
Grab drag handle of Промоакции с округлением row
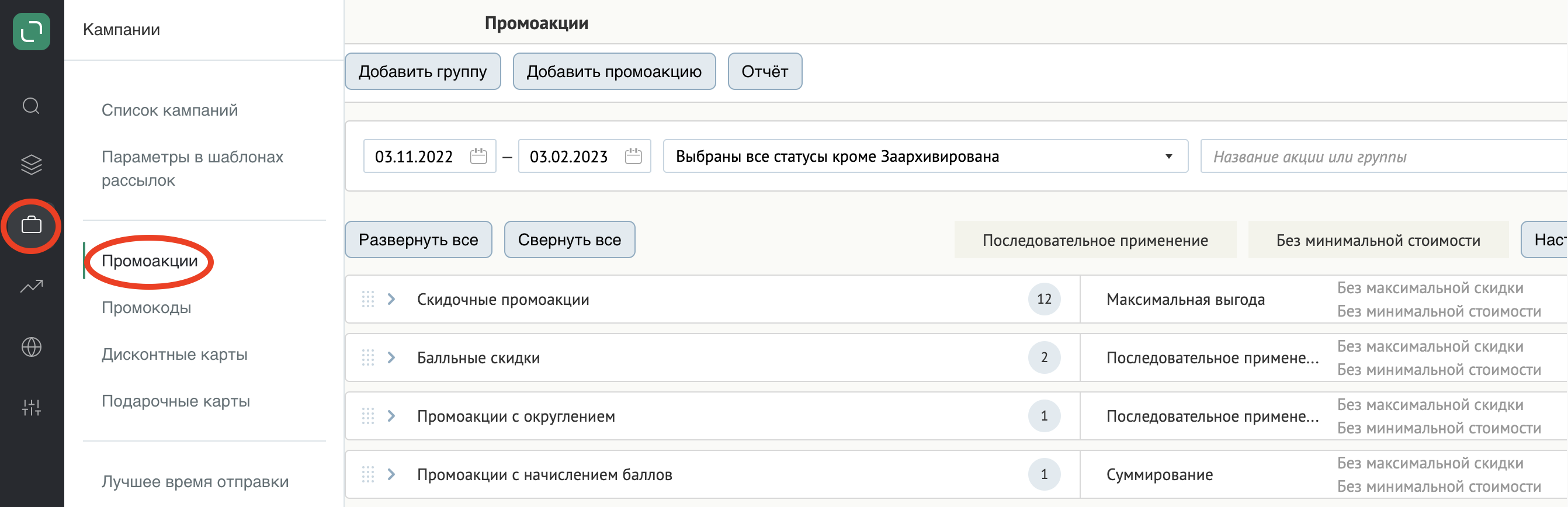368,416
